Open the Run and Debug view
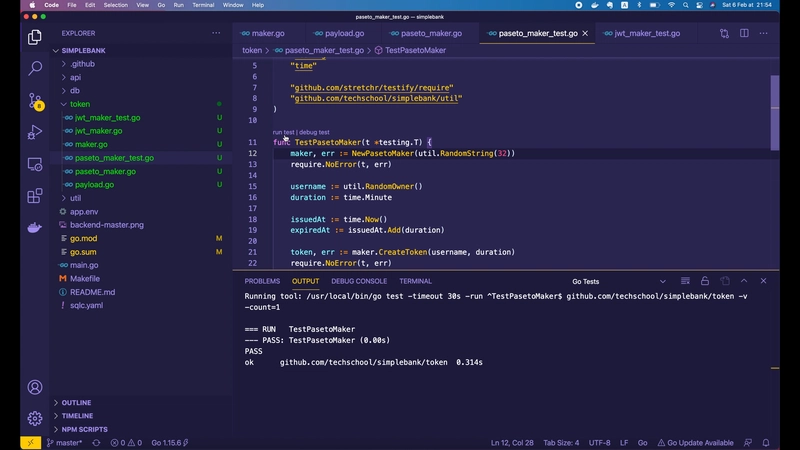 tap(35, 132)
